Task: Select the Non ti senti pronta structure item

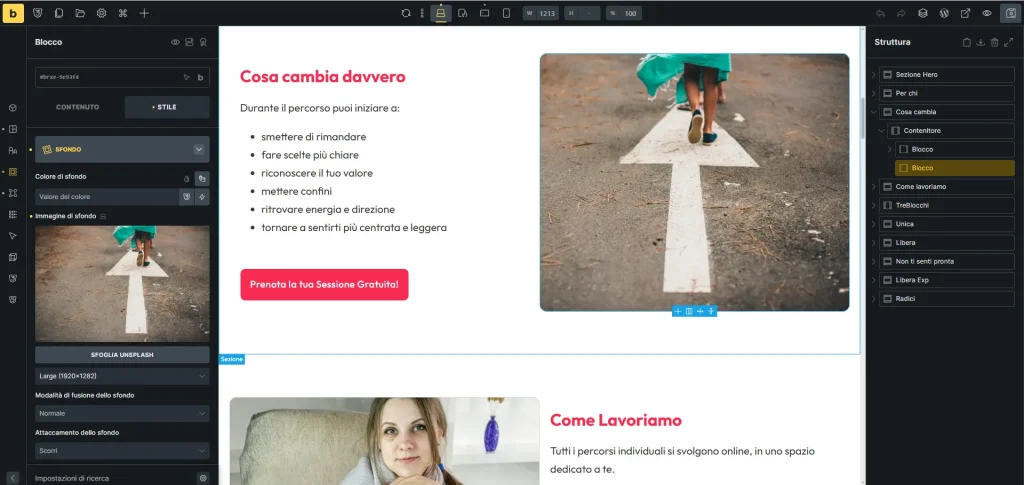Action: pos(946,261)
